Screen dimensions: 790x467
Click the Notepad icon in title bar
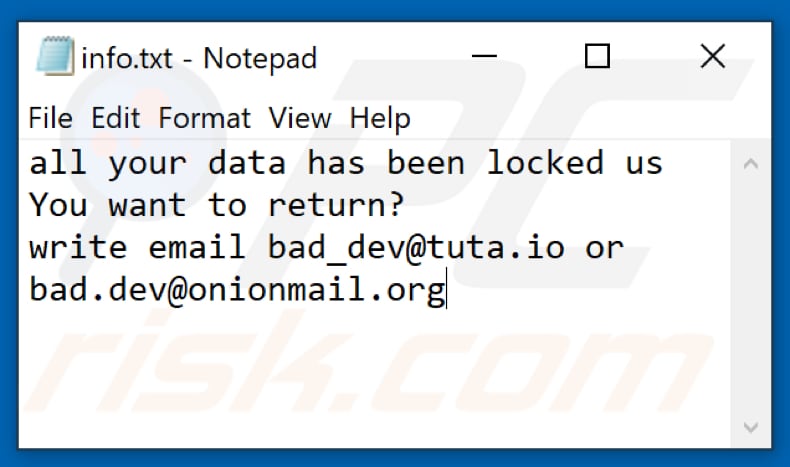(x=55, y=57)
